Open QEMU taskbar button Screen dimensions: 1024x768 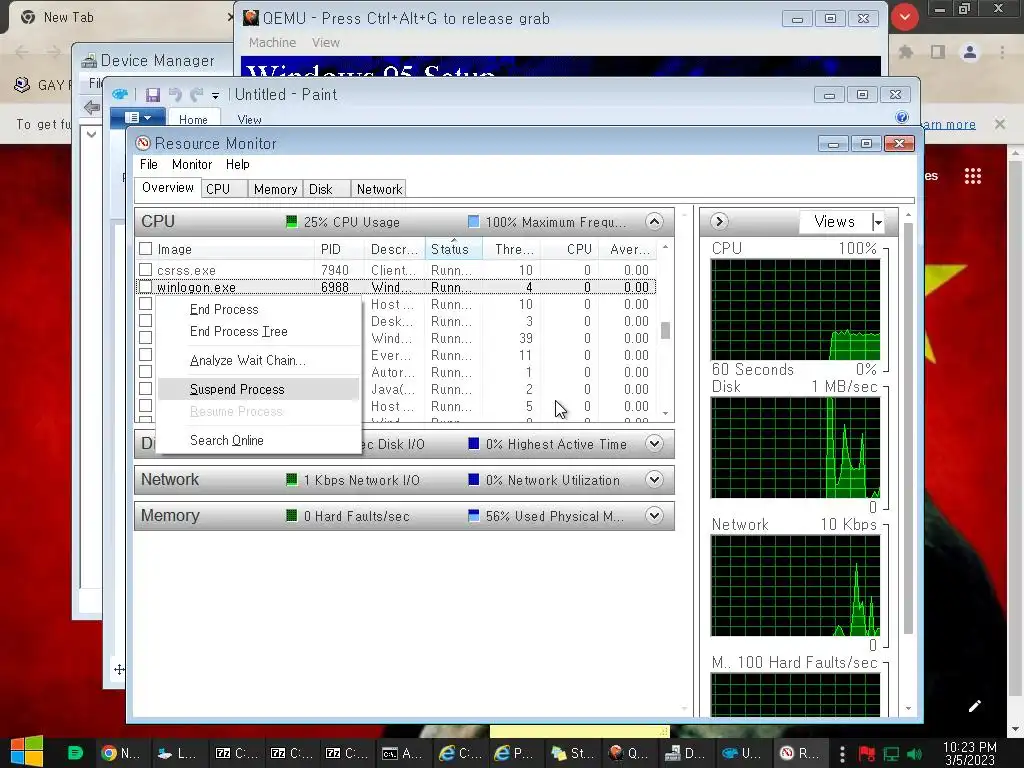click(628, 753)
